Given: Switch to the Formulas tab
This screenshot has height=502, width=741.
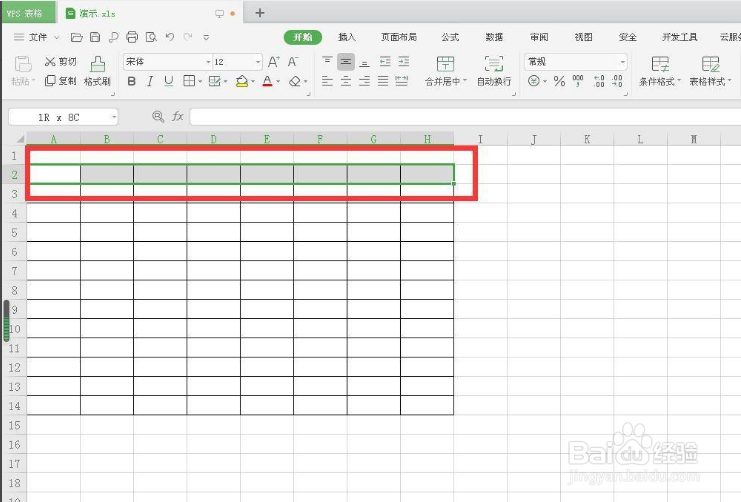Looking at the screenshot, I should pos(450,37).
